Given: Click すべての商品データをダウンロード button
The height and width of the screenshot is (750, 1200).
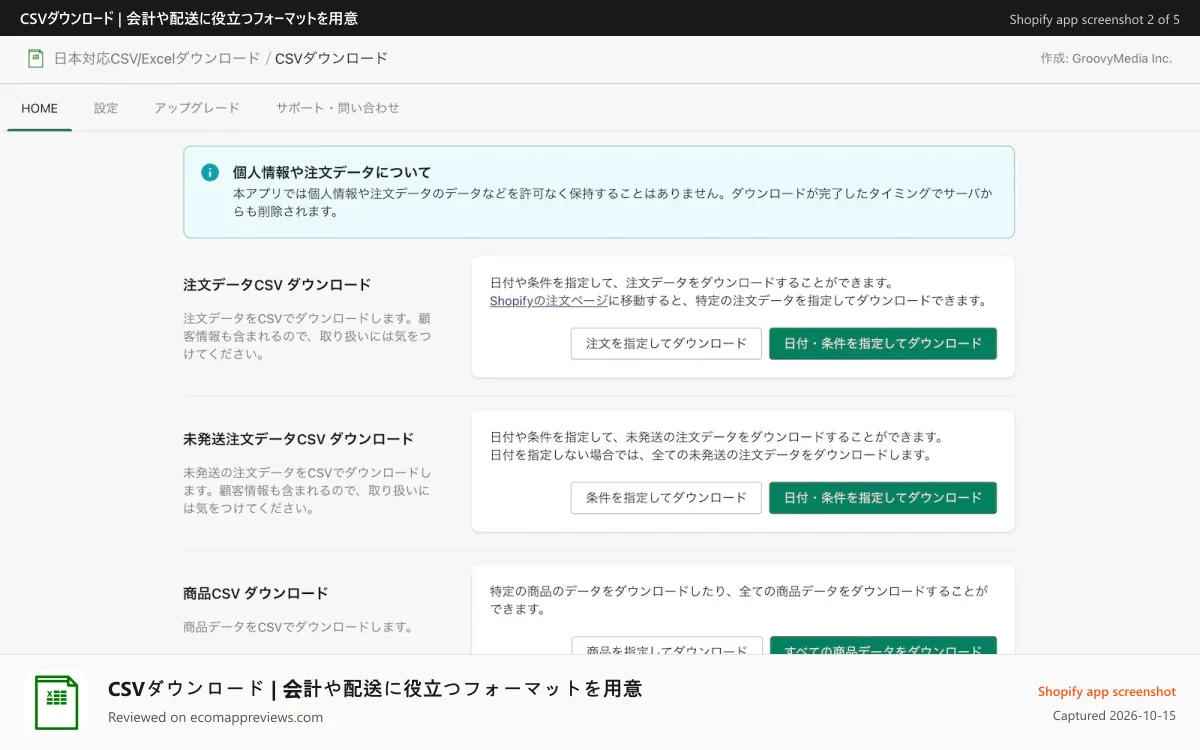Looking at the screenshot, I should [883, 648].
